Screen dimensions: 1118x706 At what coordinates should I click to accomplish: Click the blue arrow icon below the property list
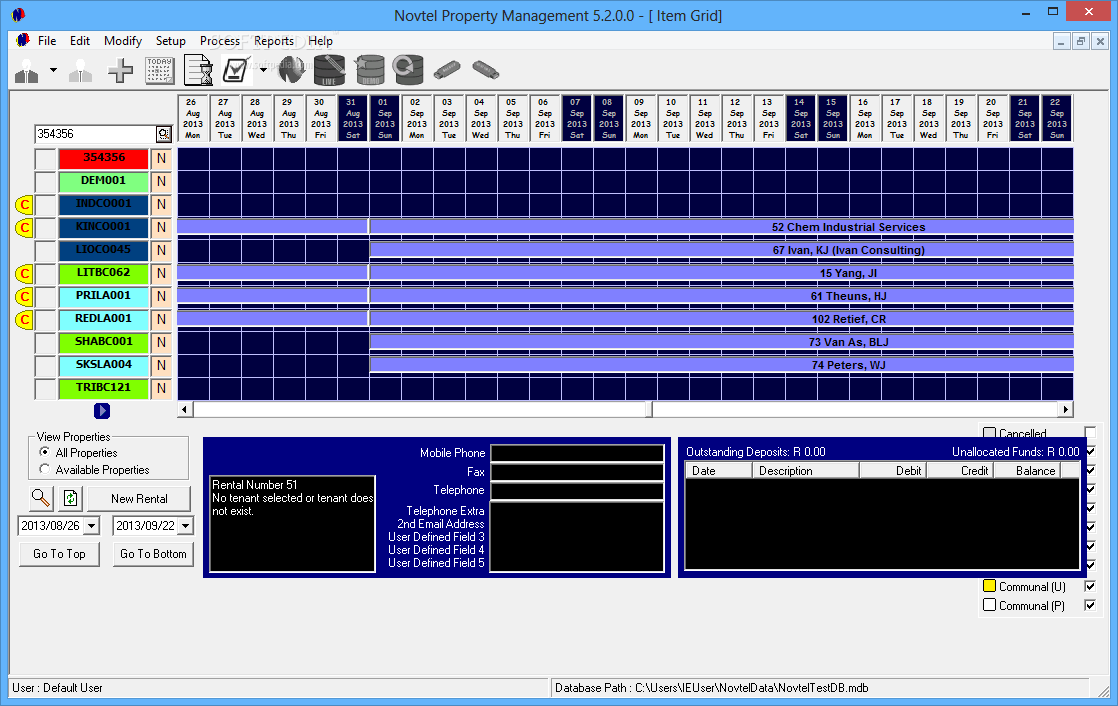pos(102,411)
